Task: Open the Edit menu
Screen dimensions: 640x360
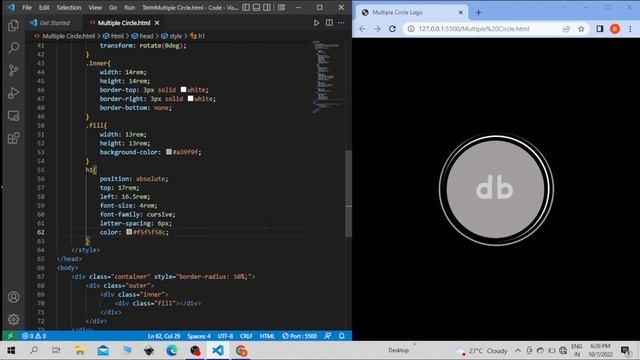Action: tap(44, 7)
